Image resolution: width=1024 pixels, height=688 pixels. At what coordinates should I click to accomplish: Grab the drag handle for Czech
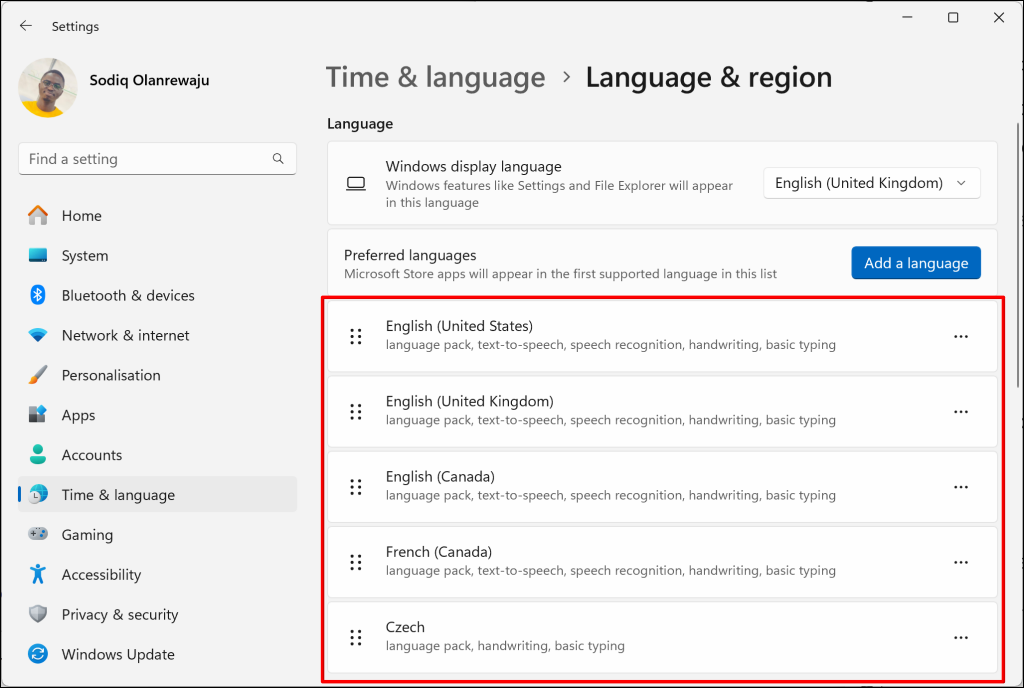[356, 637]
